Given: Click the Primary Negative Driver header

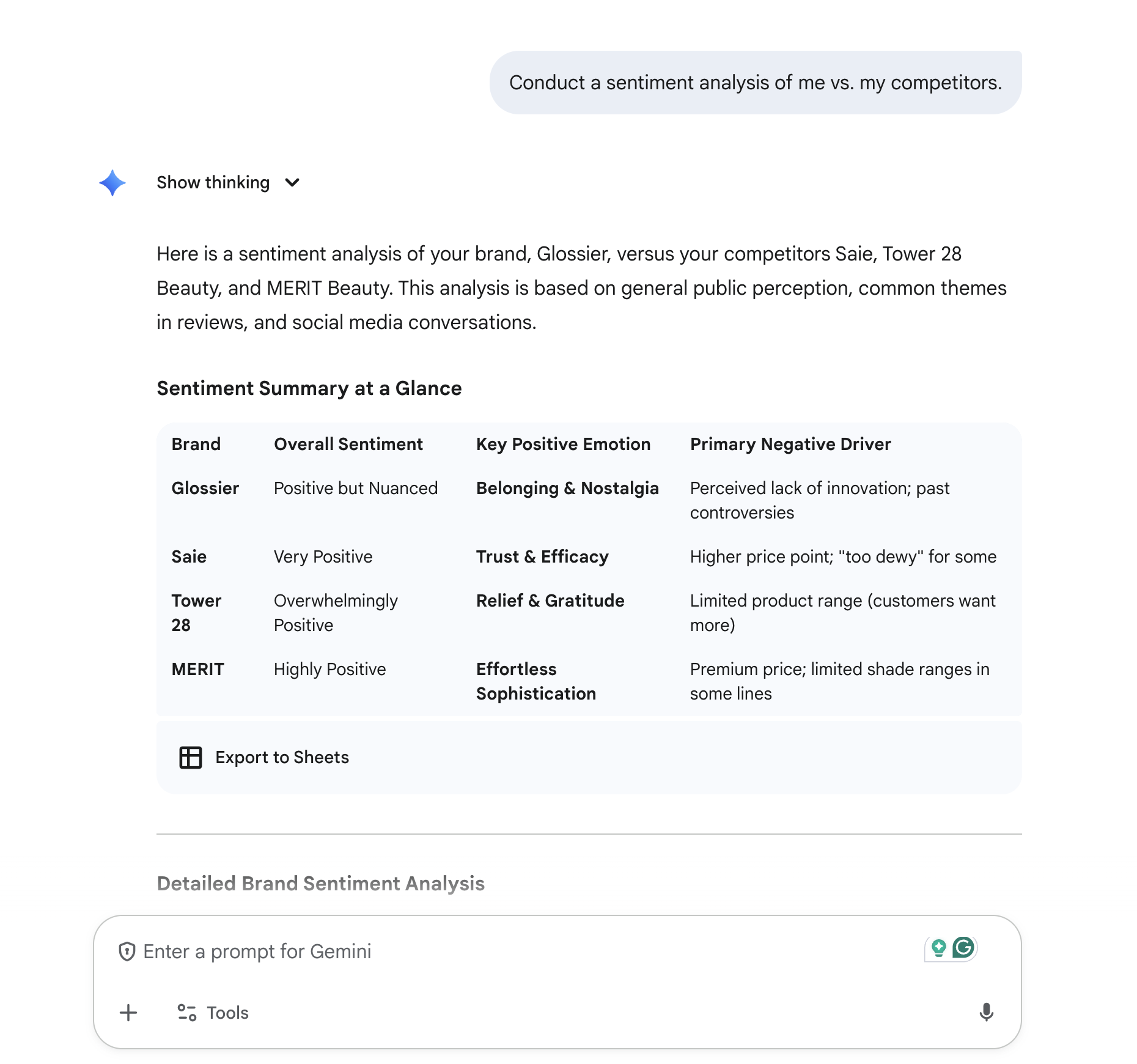Looking at the screenshot, I should [790, 445].
